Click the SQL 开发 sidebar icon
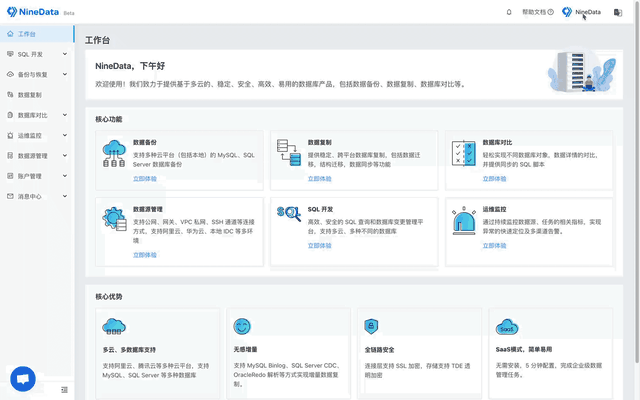640x400 pixels. (10, 54)
